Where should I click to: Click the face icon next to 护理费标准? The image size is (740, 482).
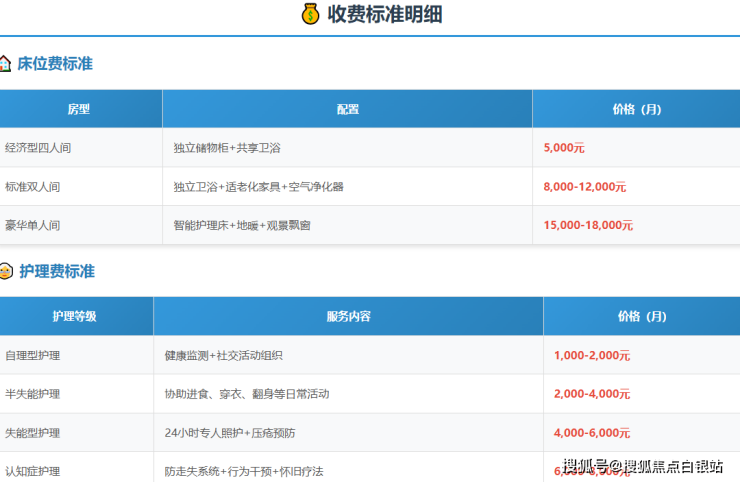click(x=6, y=271)
